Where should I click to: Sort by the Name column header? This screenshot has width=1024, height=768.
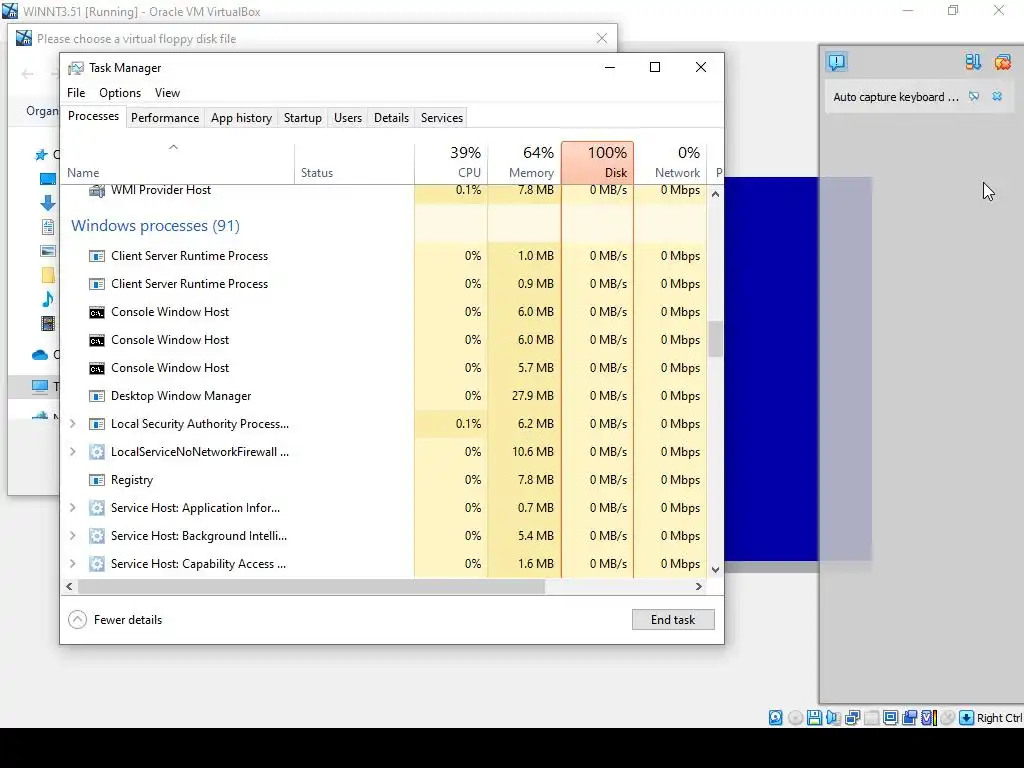[x=178, y=163]
